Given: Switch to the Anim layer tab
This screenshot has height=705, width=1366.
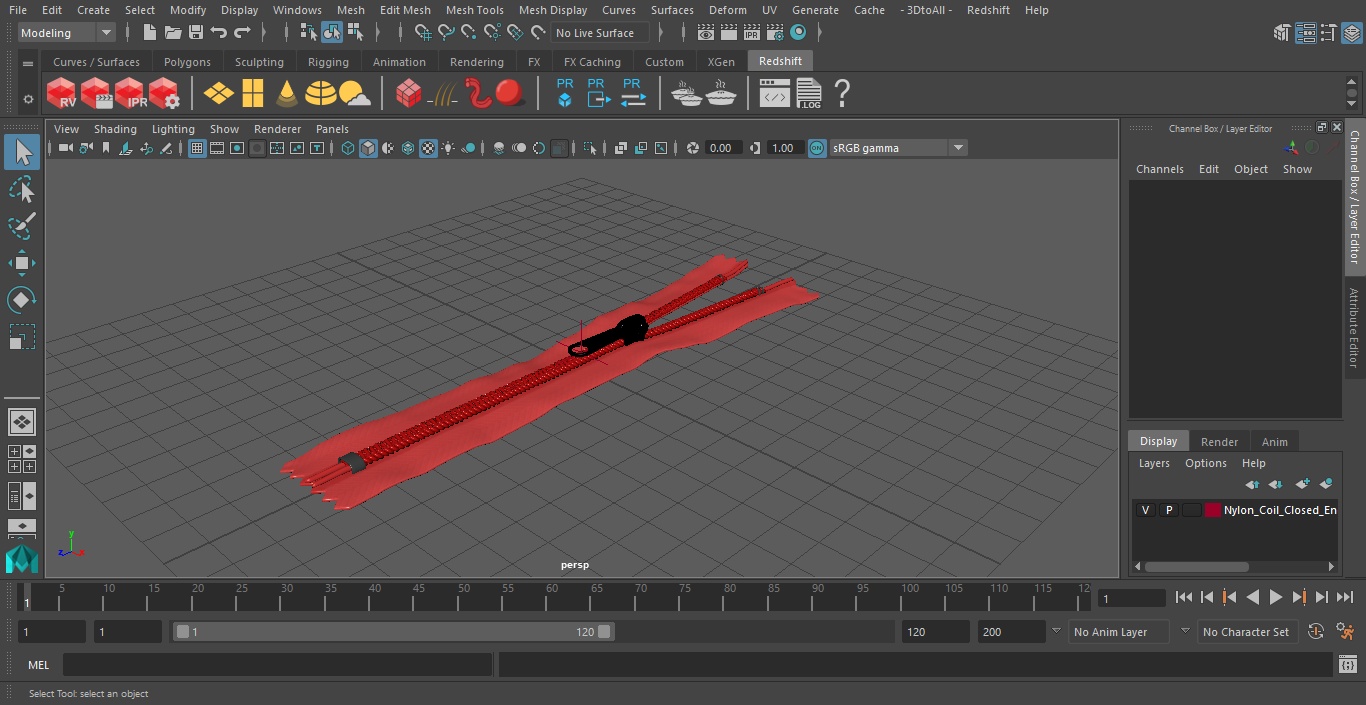Looking at the screenshot, I should click(x=1274, y=441).
